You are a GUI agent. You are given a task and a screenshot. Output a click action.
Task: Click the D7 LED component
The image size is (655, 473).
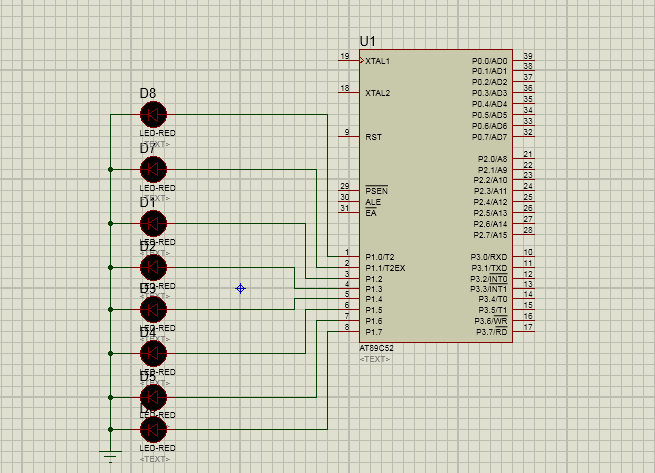tap(153, 169)
